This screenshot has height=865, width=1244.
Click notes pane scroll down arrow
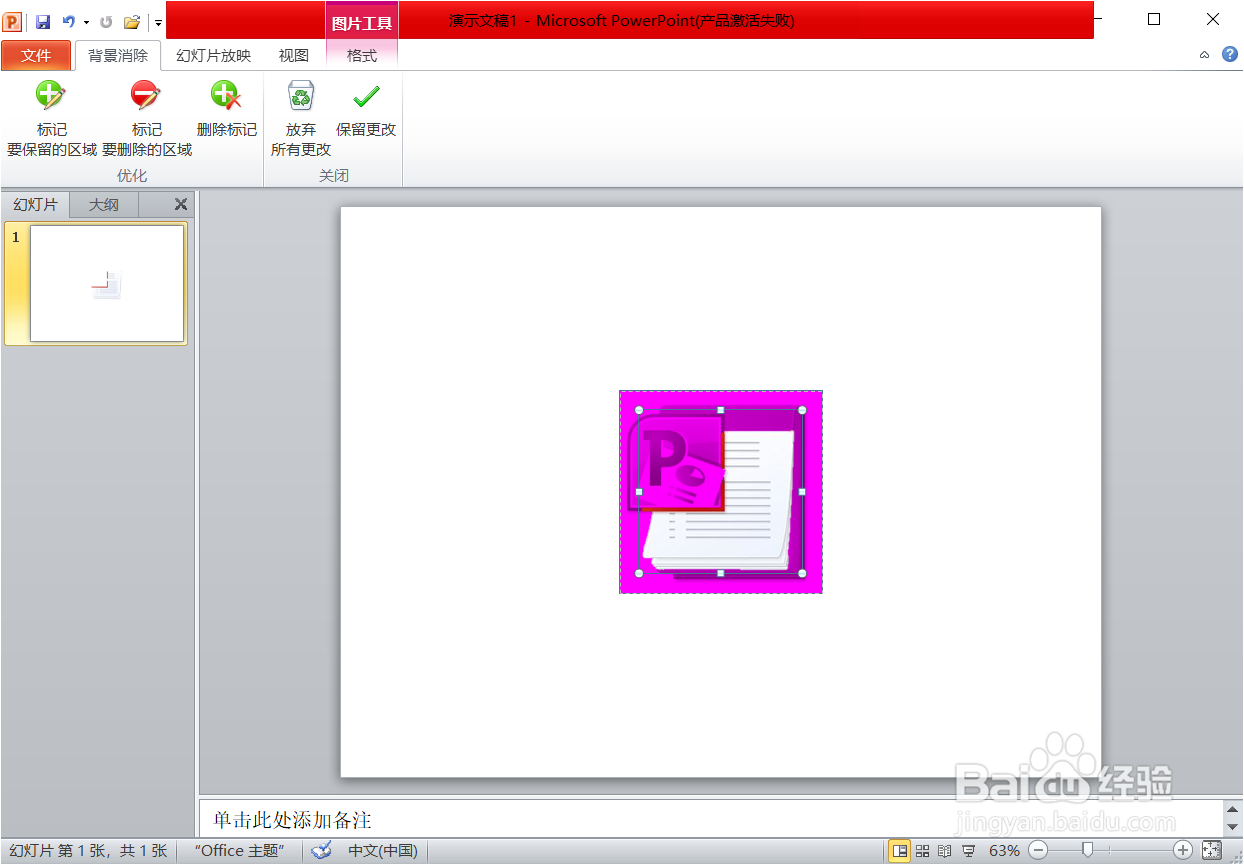click(x=1232, y=828)
